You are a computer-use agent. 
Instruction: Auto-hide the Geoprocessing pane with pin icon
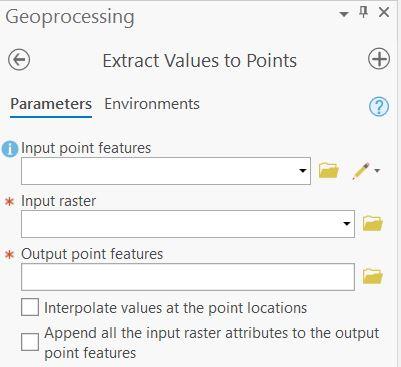tap(363, 13)
